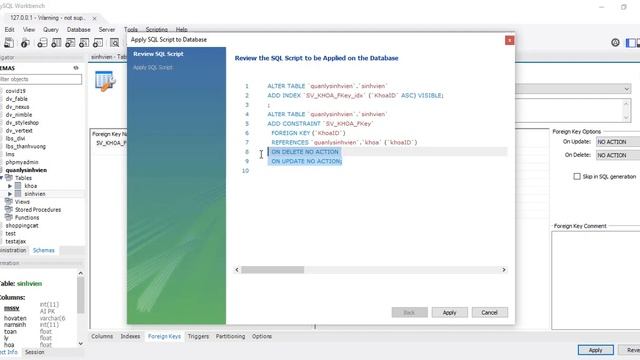Select the Schemas navigator tab

coord(44,250)
